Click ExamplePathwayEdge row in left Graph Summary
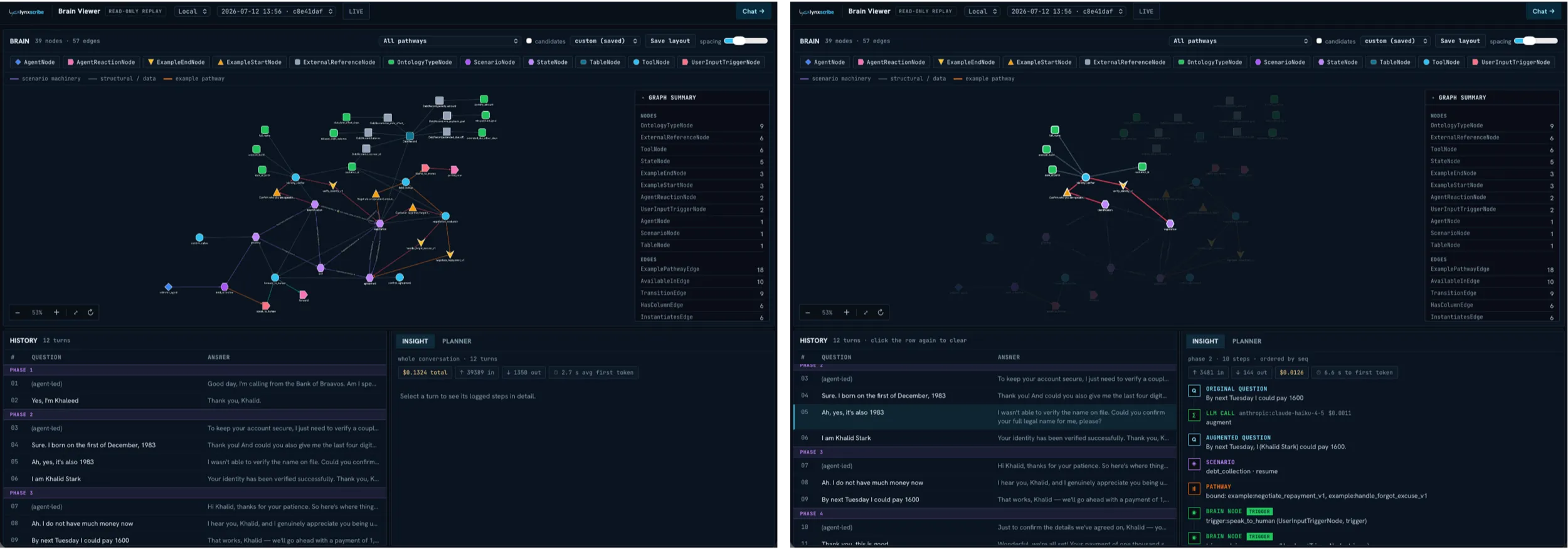 (702, 269)
